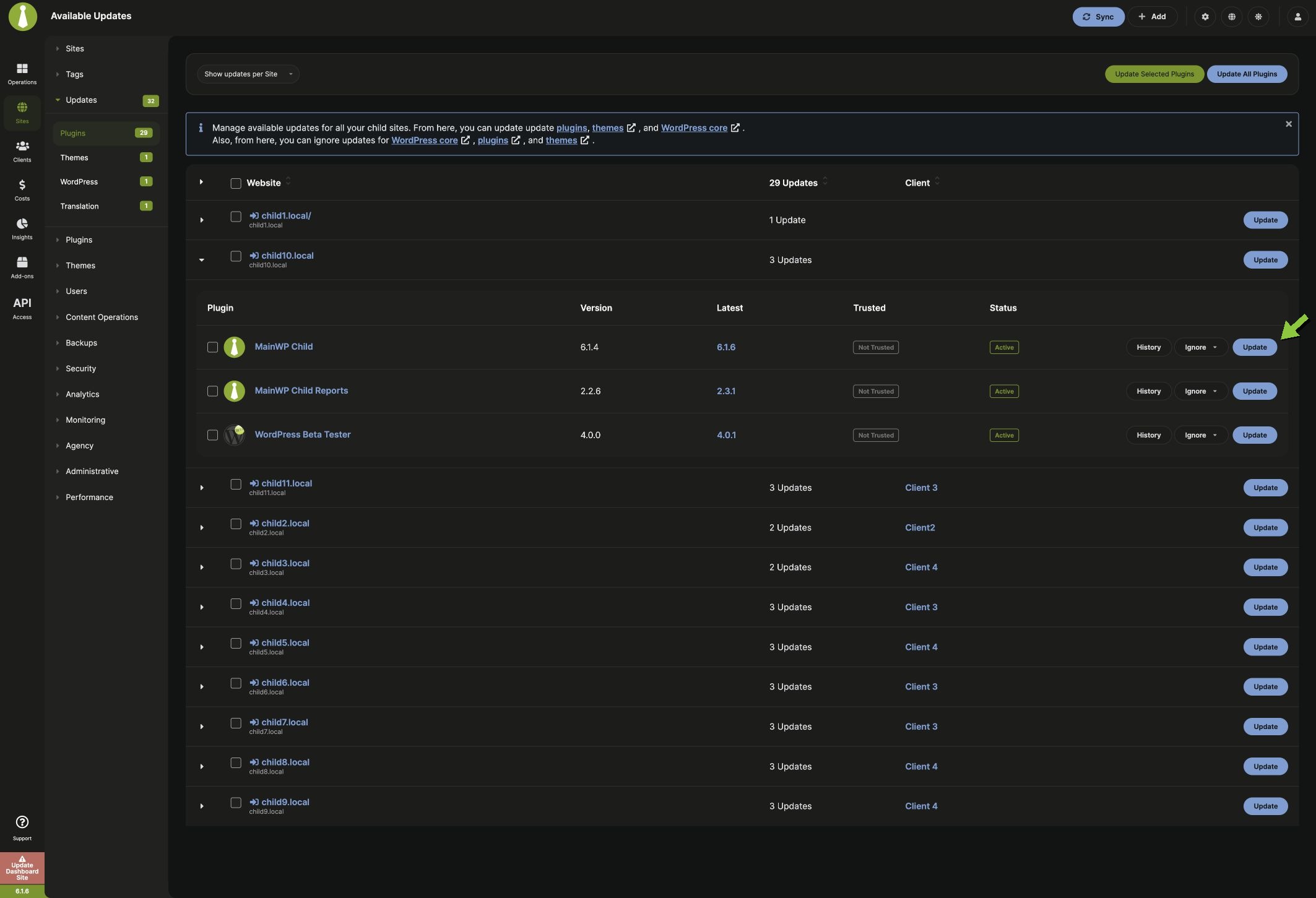The width and height of the screenshot is (1316, 898).
Task: Check the child11.local row checkbox
Action: coord(236,484)
